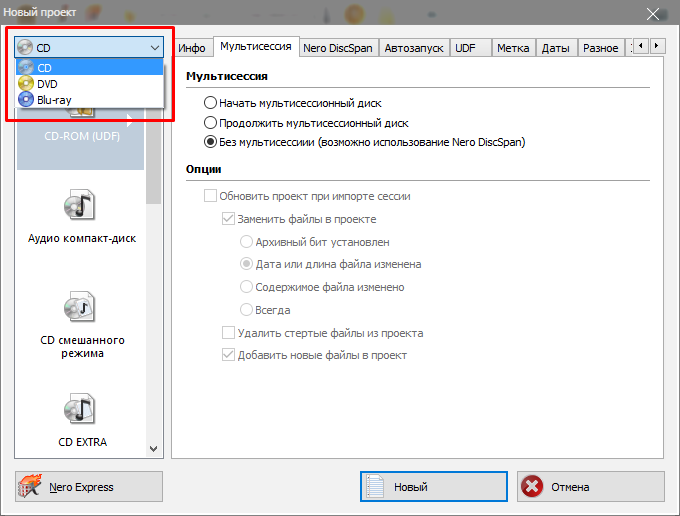The width and height of the screenshot is (680, 516).
Task: Select the Всегда radio option
Action: (265, 310)
